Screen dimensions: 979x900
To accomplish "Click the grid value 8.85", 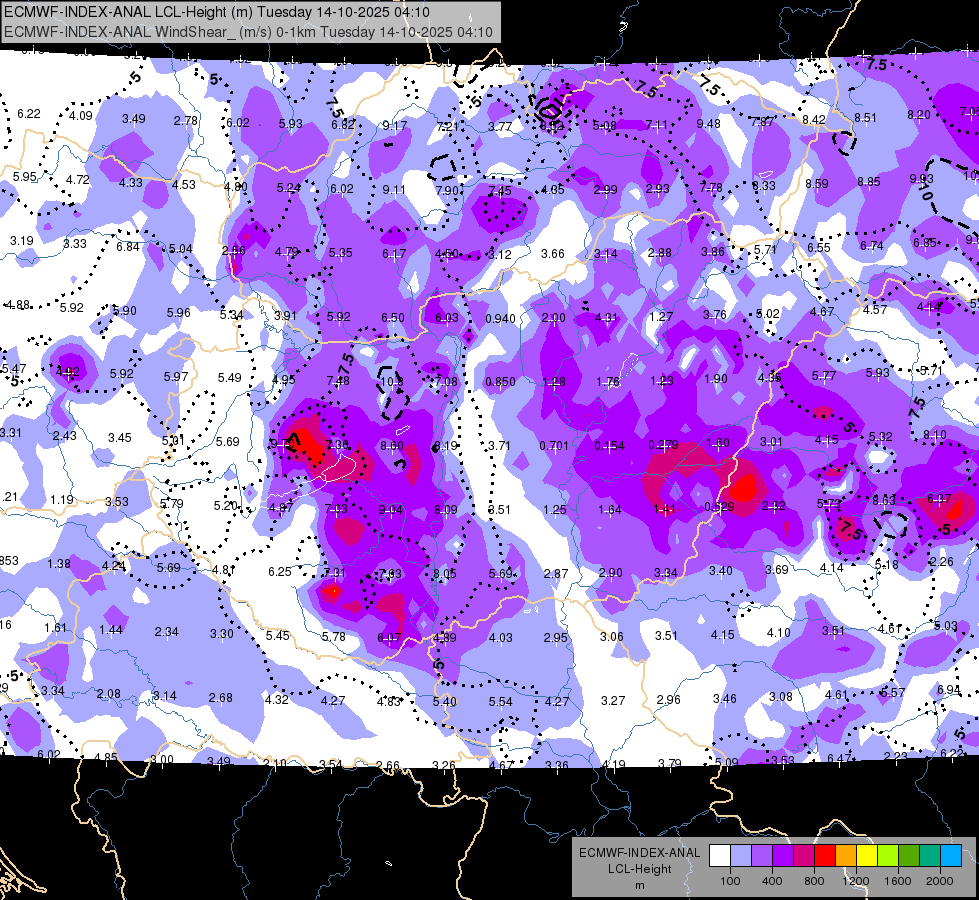I will 868,182.
